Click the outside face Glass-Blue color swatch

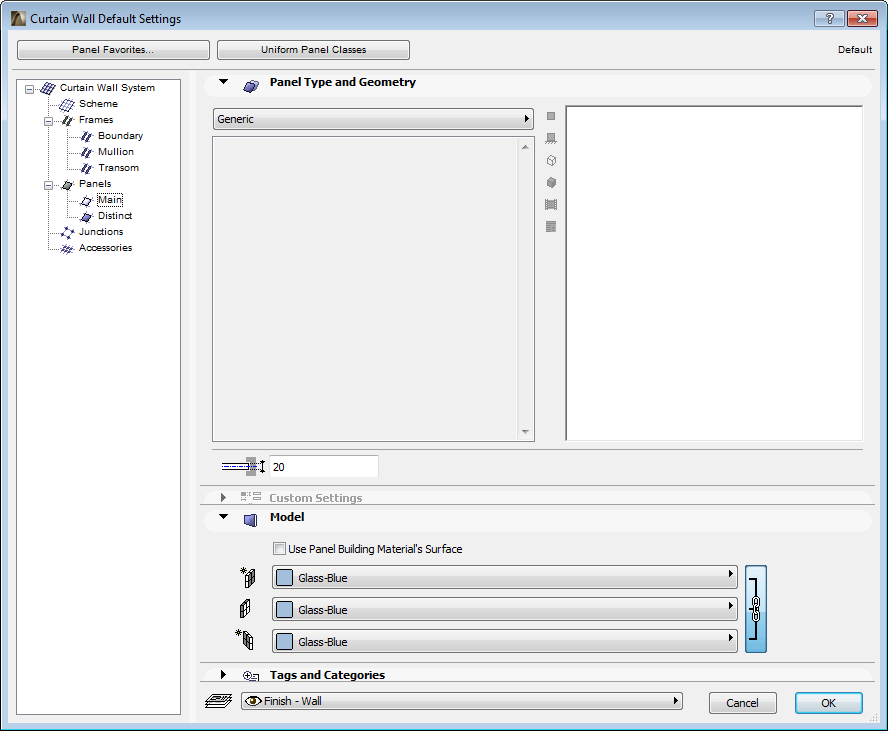coord(284,578)
